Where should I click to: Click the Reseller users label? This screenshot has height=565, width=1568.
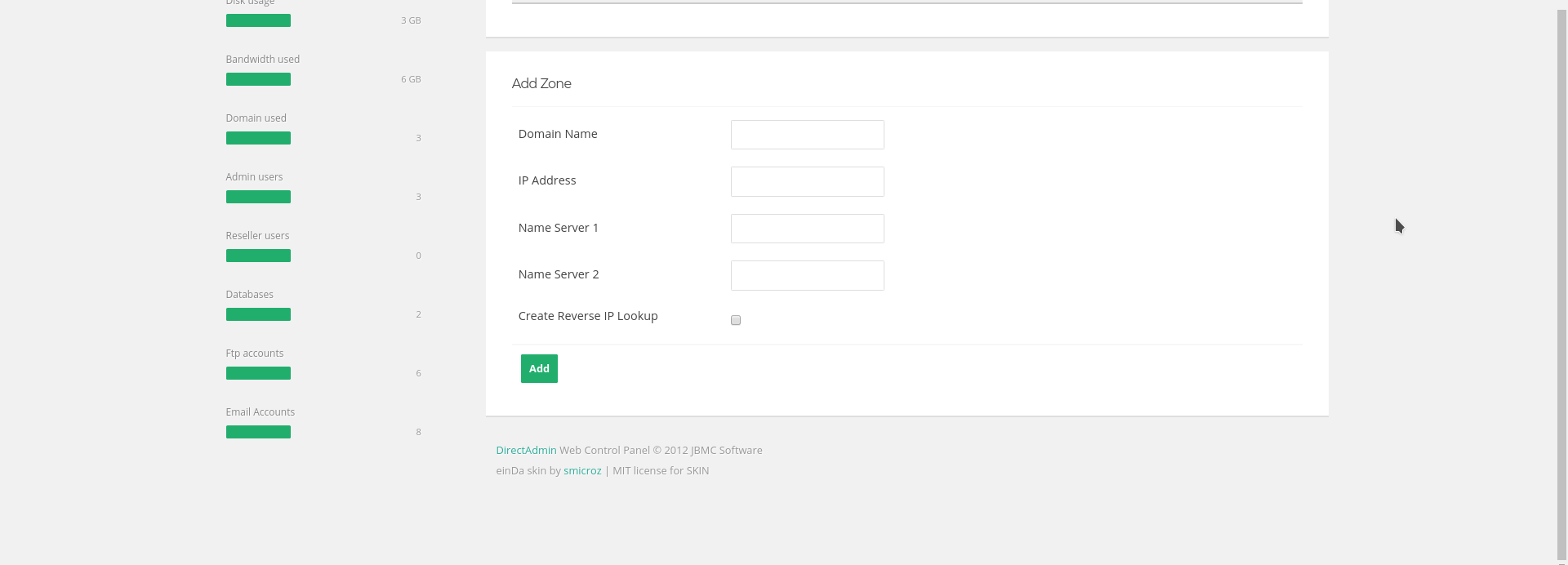point(257,235)
